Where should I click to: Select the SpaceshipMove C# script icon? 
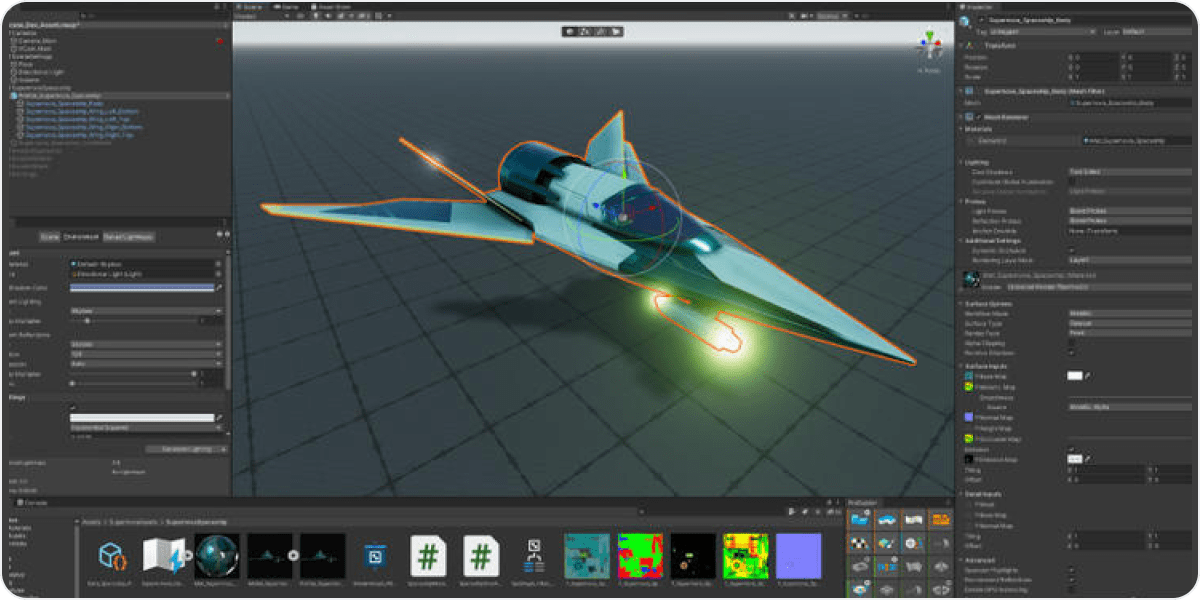pos(428,556)
